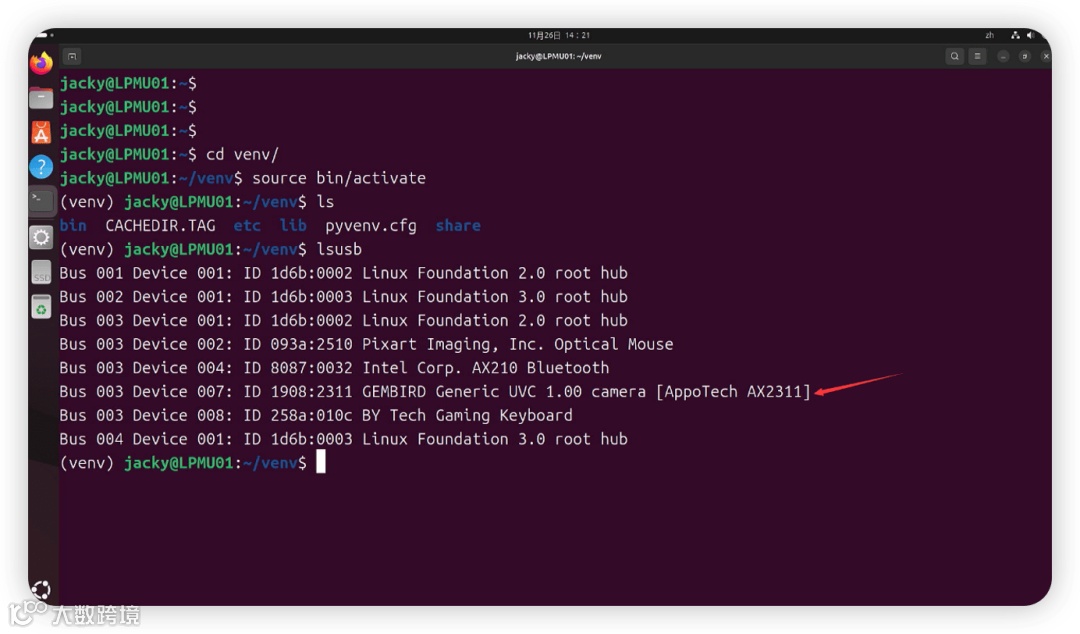Open terminal search magnifier icon
This screenshot has width=1080, height=634.
[954, 57]
